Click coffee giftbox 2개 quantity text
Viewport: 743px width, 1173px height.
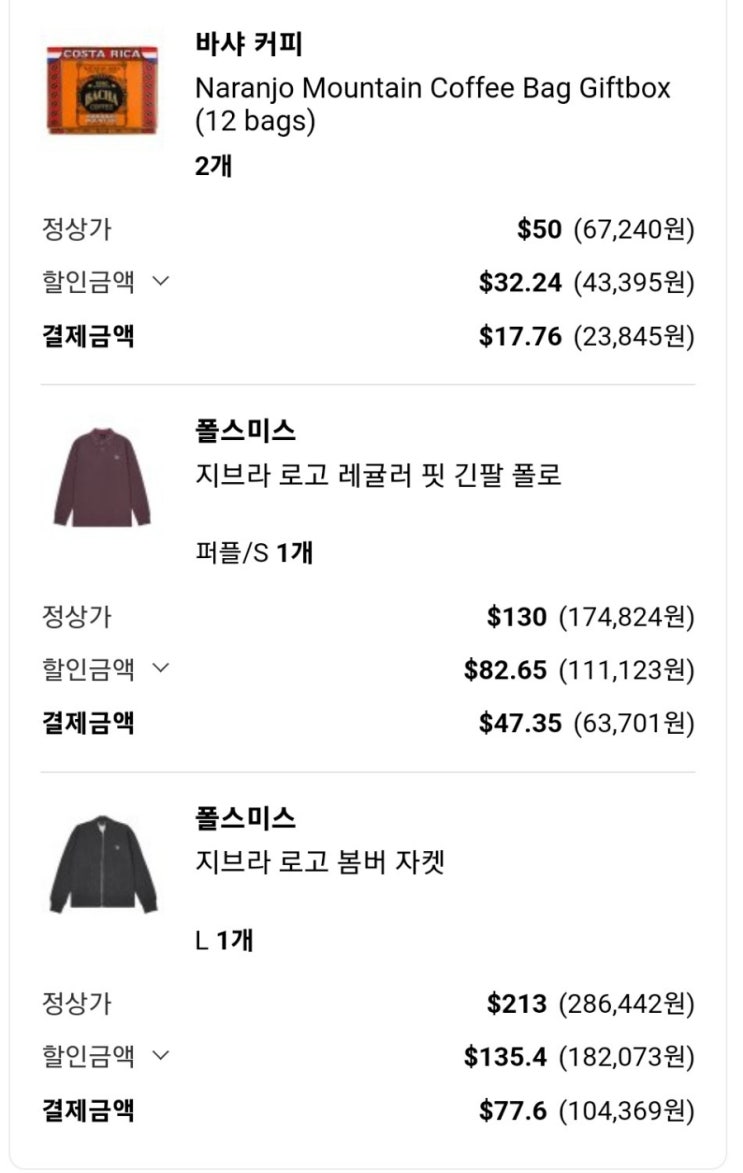coord(213,166)
